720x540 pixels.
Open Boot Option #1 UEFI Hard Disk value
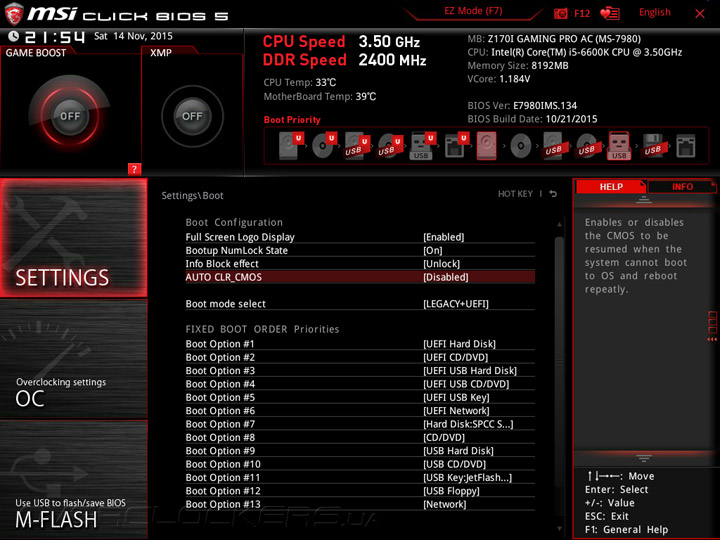tap(459, 344)
